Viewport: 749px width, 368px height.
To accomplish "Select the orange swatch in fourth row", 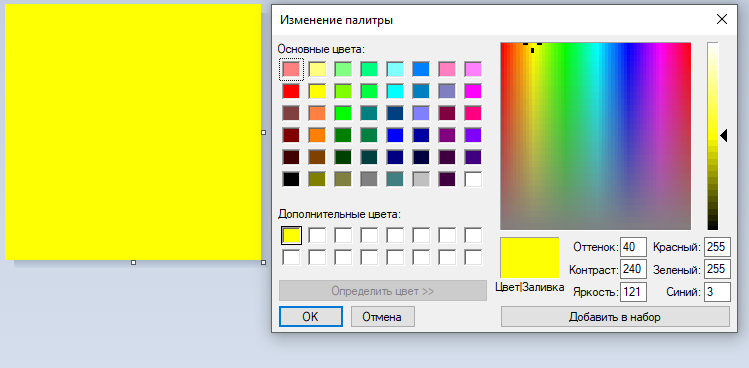I will 317,135.
